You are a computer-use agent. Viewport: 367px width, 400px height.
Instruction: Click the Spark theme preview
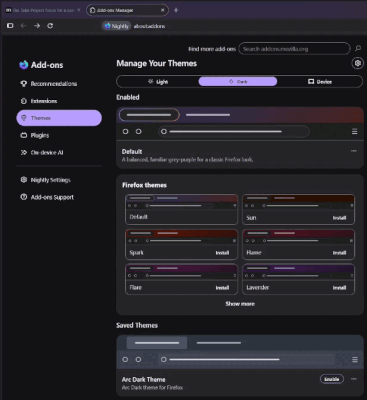coord(182,237)
